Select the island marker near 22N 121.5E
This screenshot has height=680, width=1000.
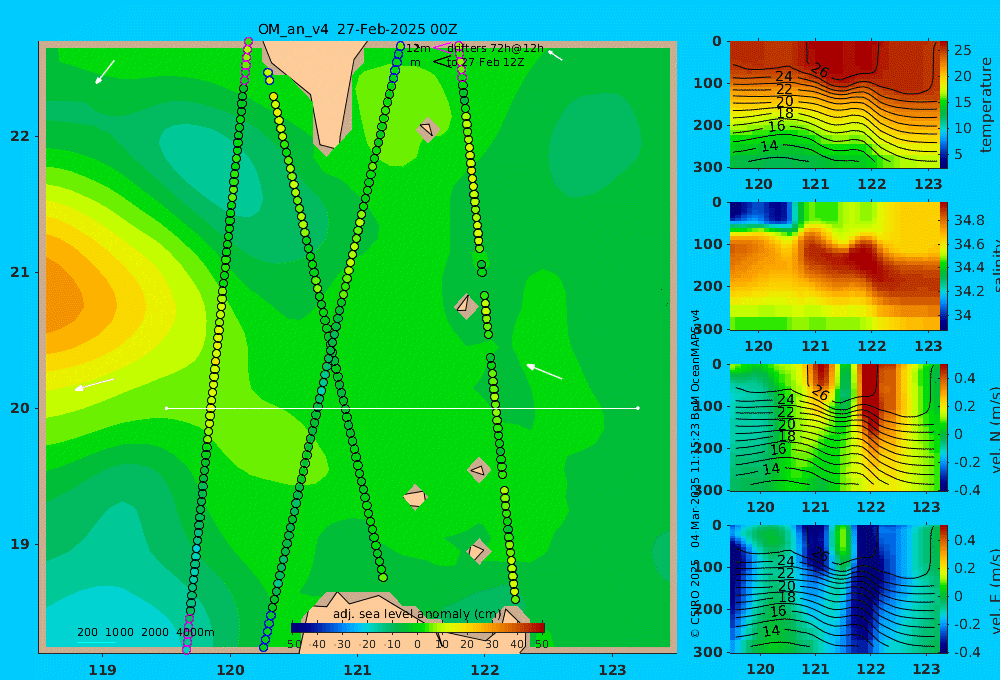[x=428, y=130]
